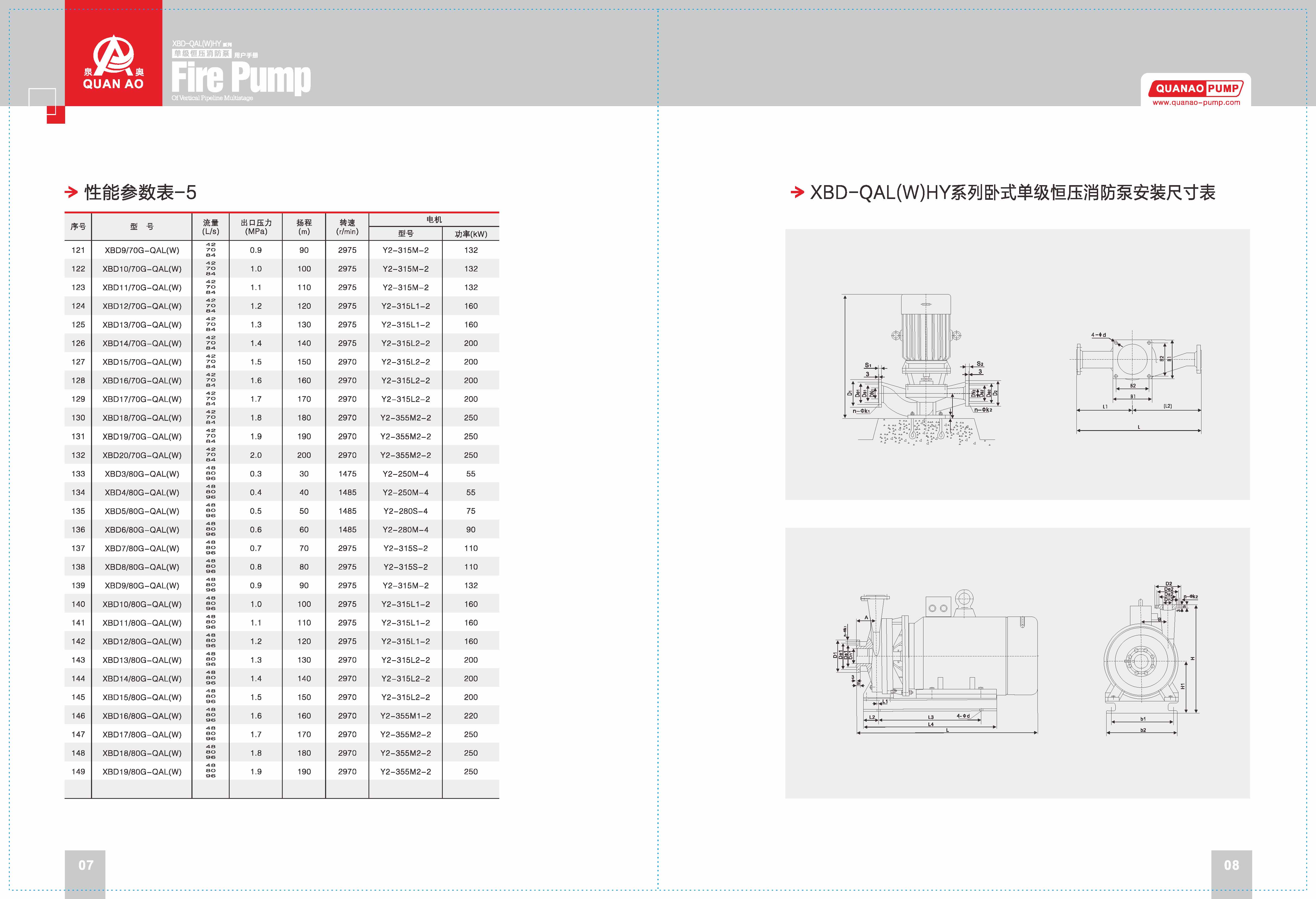Click serial number 140

click(x=78, y=604)
